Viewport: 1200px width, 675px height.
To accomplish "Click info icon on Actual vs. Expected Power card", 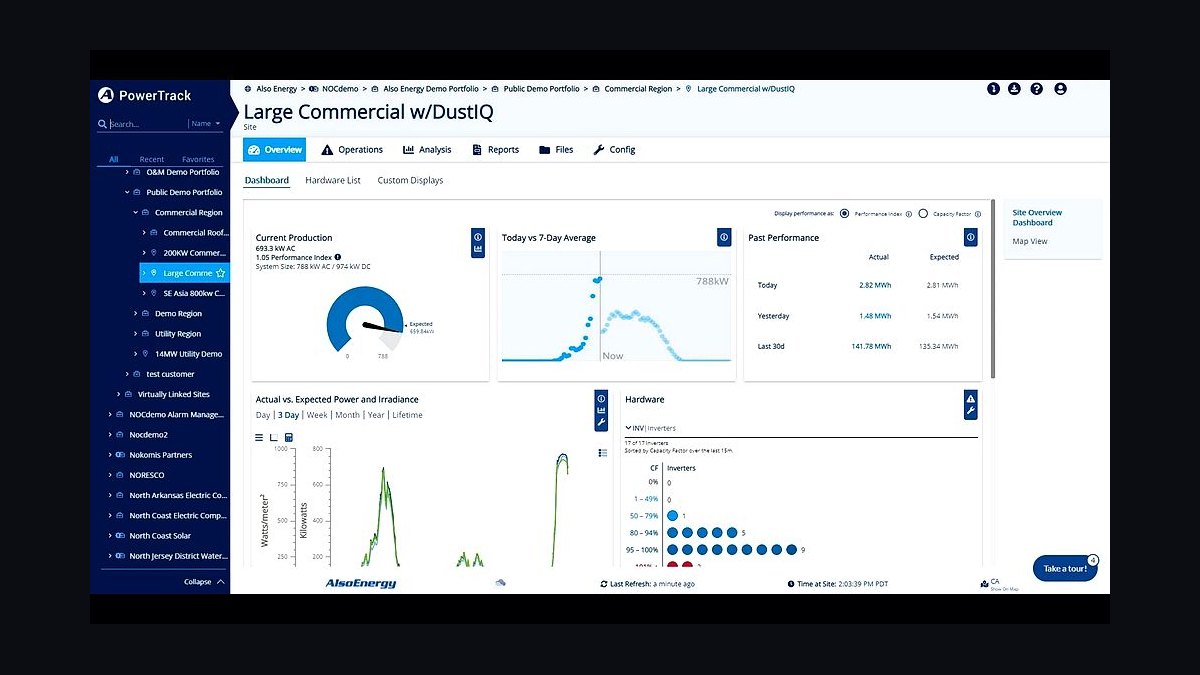I will (601, 397).
